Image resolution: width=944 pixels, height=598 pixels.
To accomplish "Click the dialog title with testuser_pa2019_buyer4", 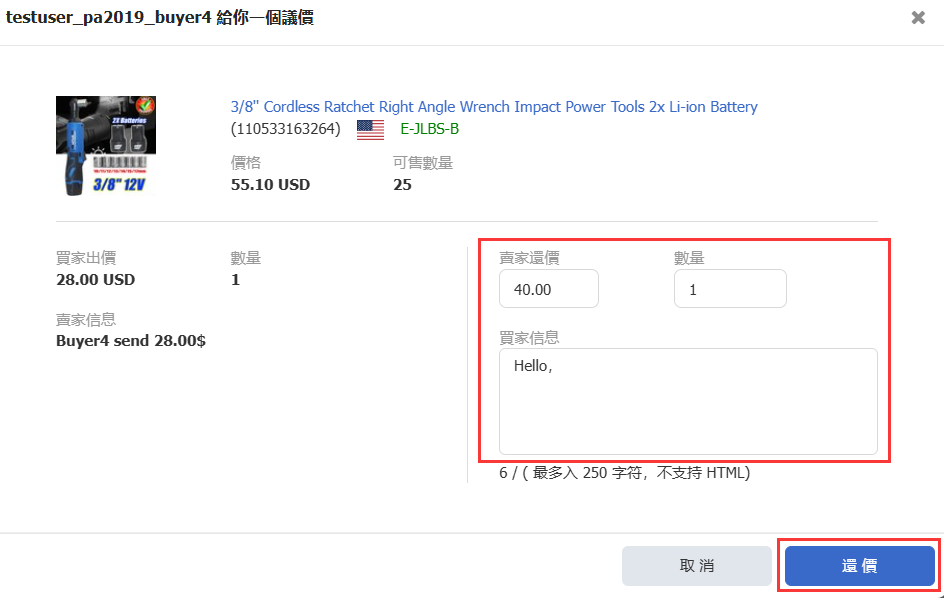I will (x=160, y=18).
